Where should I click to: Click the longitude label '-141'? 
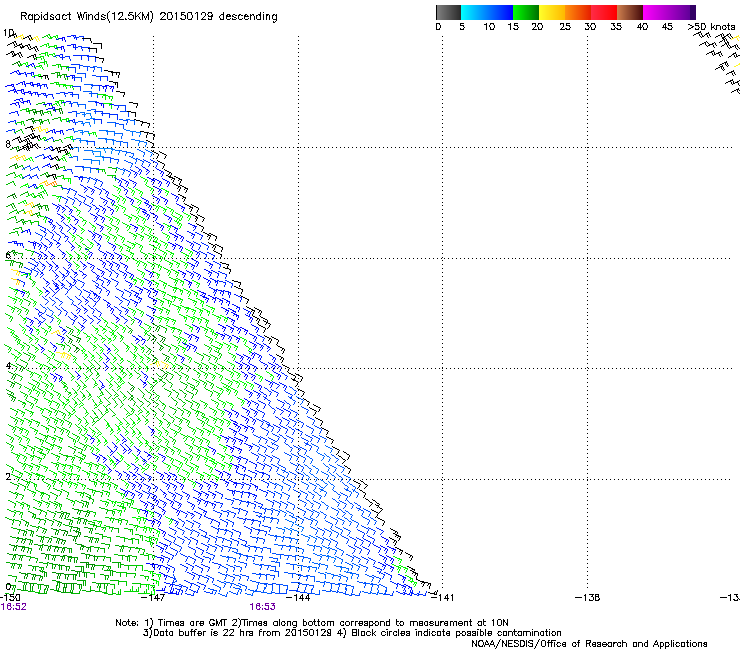pyautogui.click(x=442, y=598)
